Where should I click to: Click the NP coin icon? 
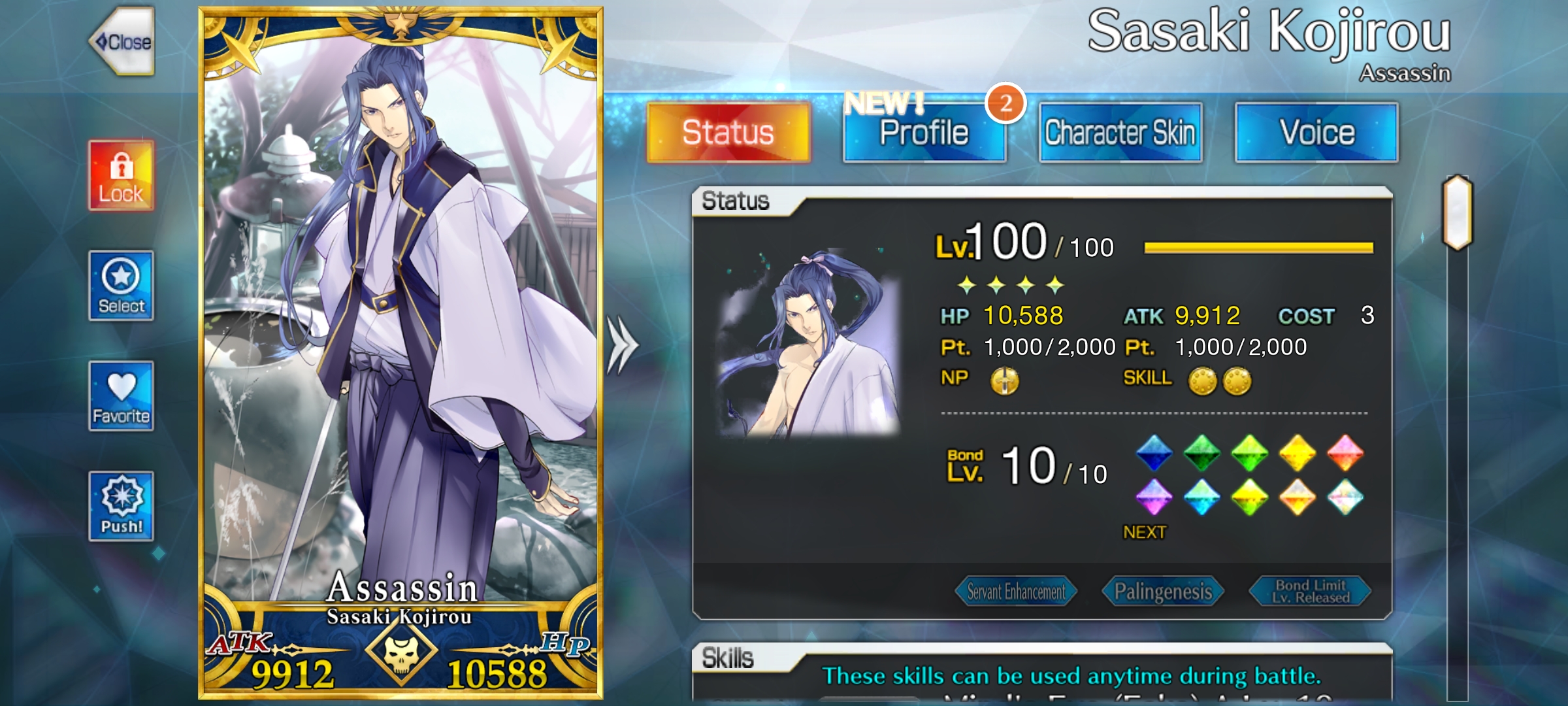(1005, 380)
